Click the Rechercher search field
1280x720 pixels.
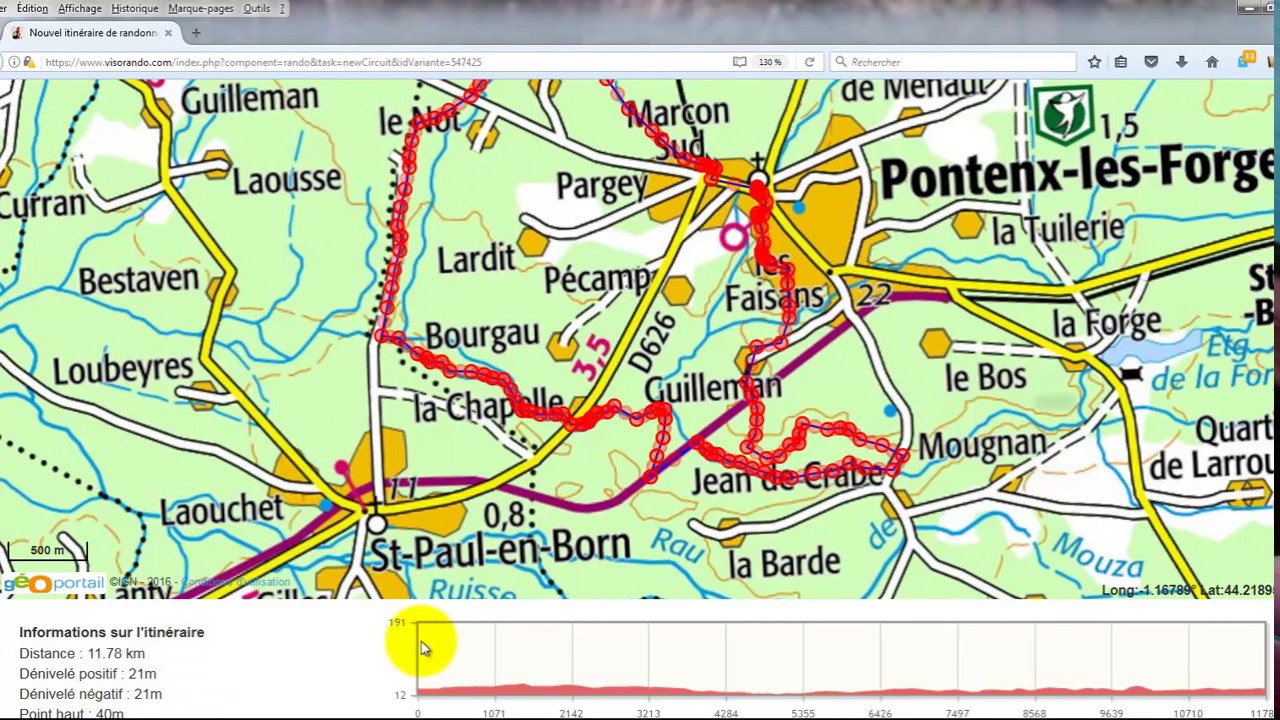tap(953, 62)
